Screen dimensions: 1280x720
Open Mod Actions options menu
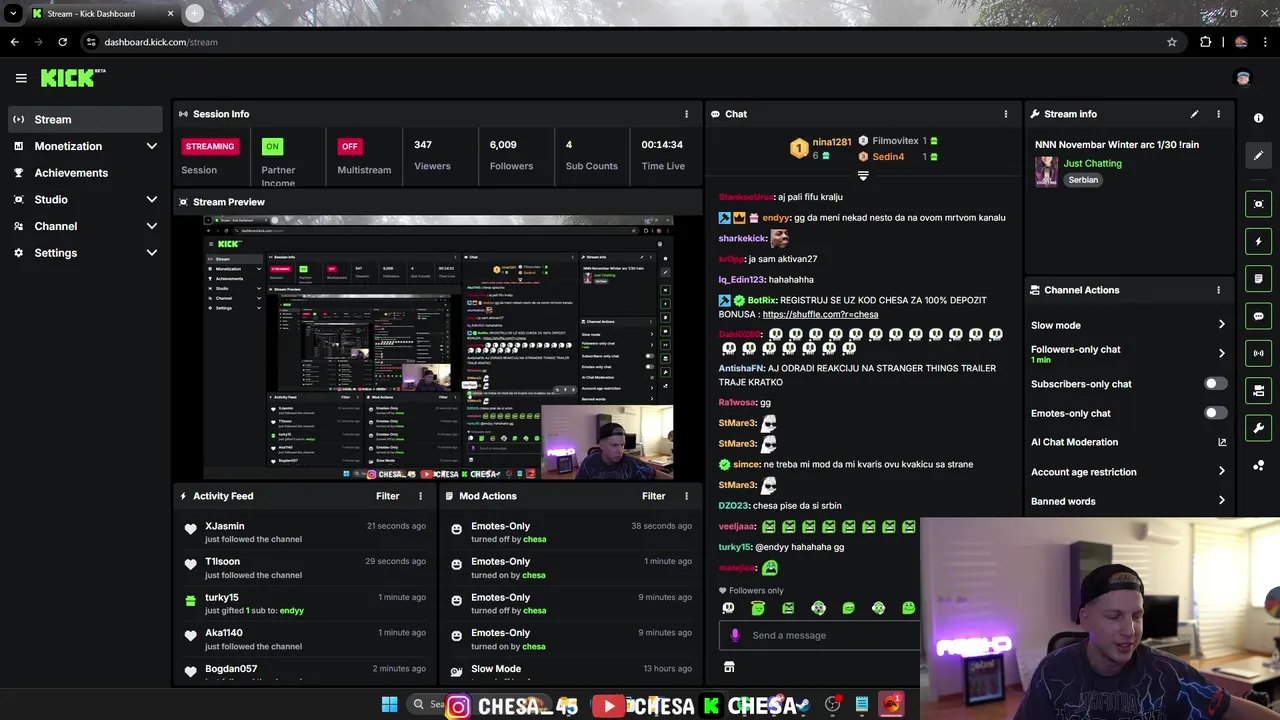[686, 496]
